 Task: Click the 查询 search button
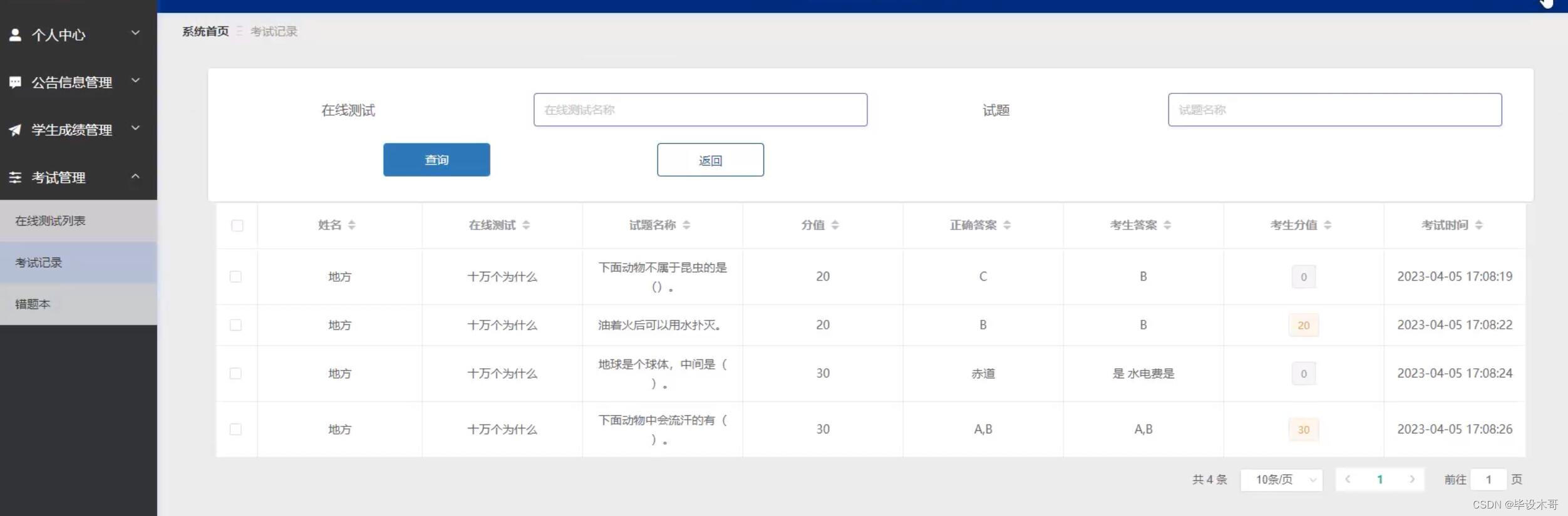[436, 160]
